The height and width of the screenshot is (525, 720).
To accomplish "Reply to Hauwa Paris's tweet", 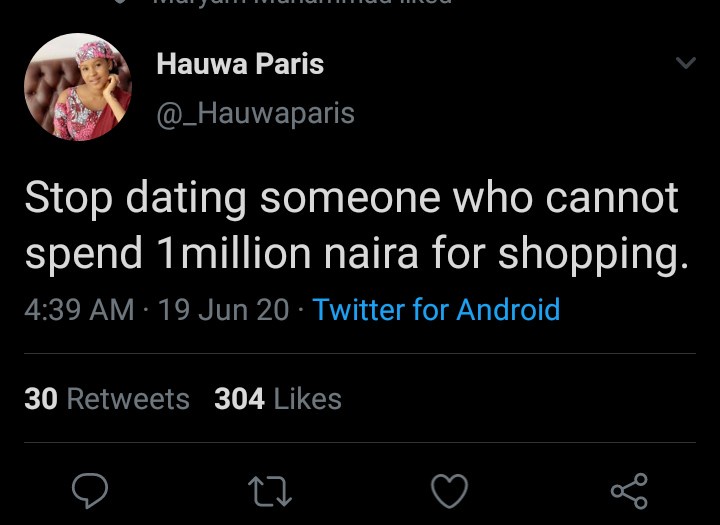I will pyautogui.click(x=91, y=490).
